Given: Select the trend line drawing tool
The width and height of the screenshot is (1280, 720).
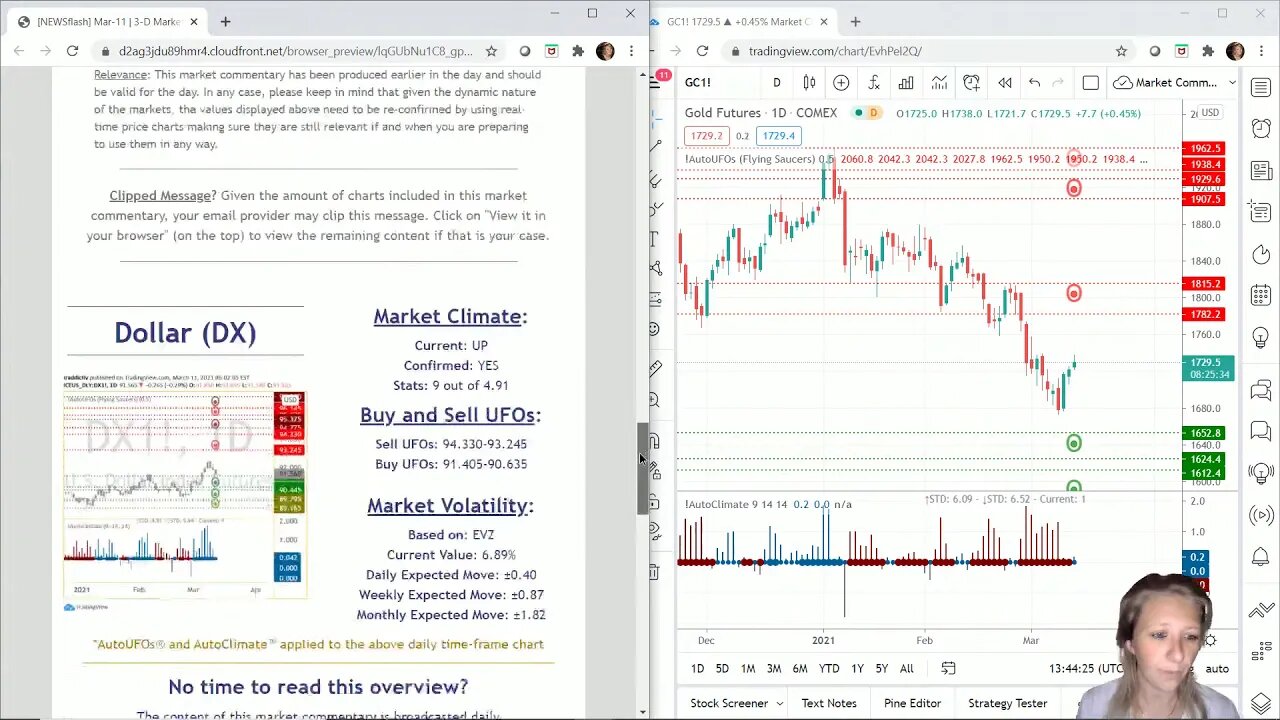Looking at the screenshot, I should coord(655,147).
